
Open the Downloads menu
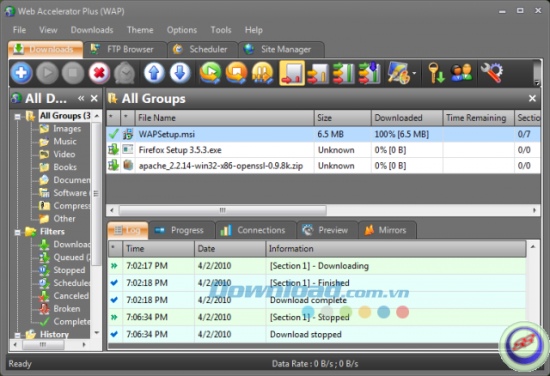[92, 30]
